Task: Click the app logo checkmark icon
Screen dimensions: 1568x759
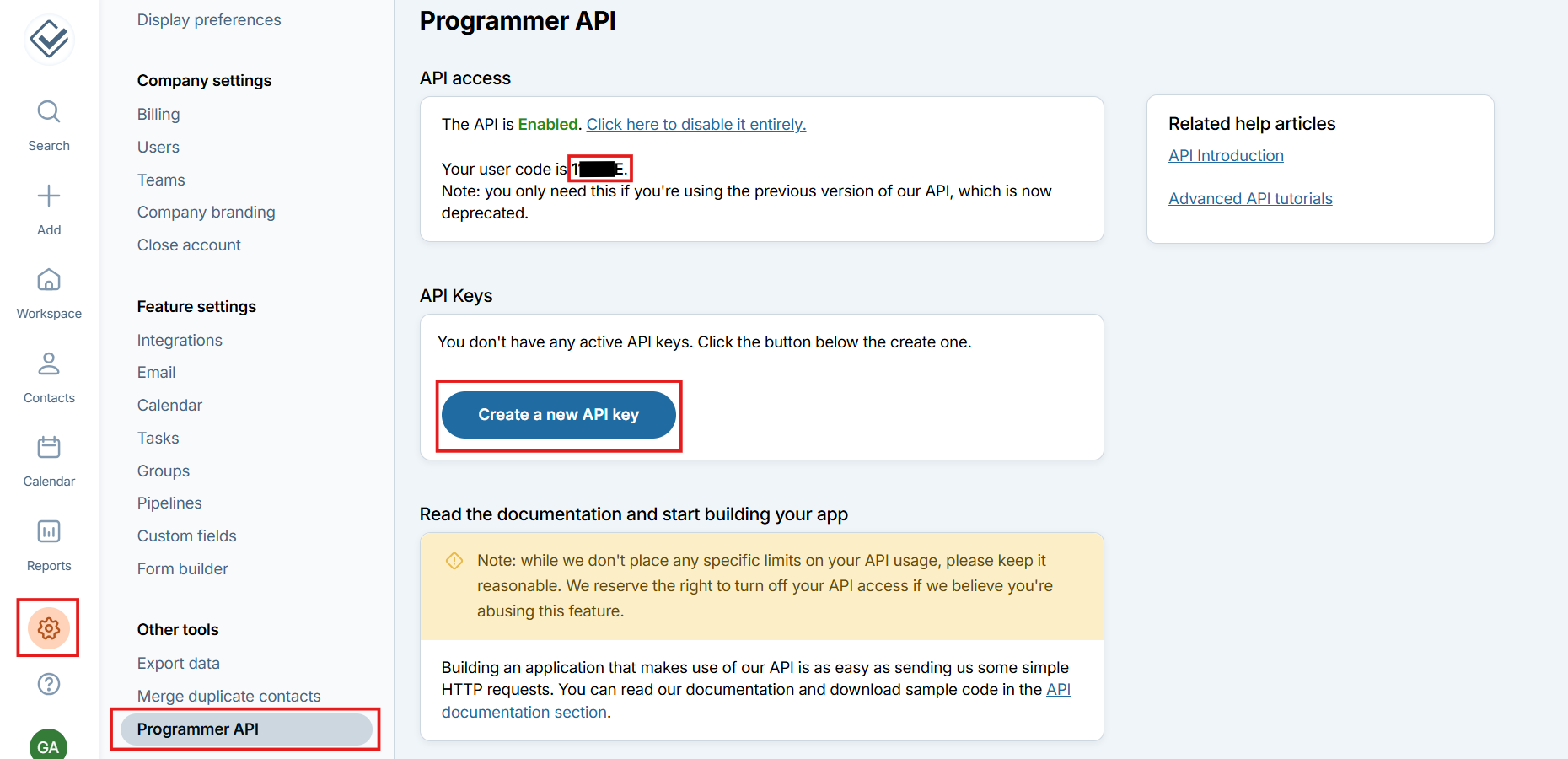Action: 49,39
